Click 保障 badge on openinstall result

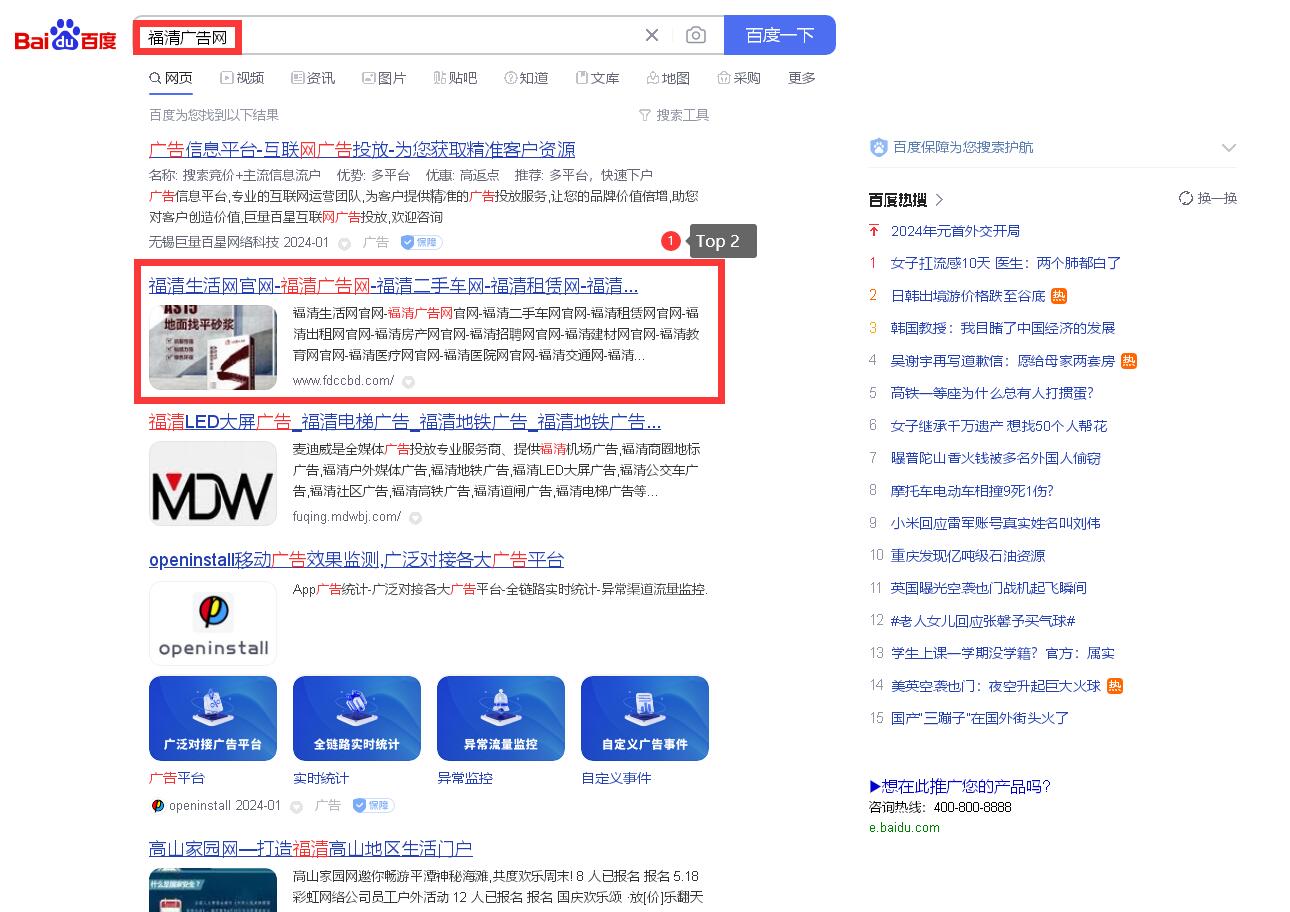tap(373, 805)
